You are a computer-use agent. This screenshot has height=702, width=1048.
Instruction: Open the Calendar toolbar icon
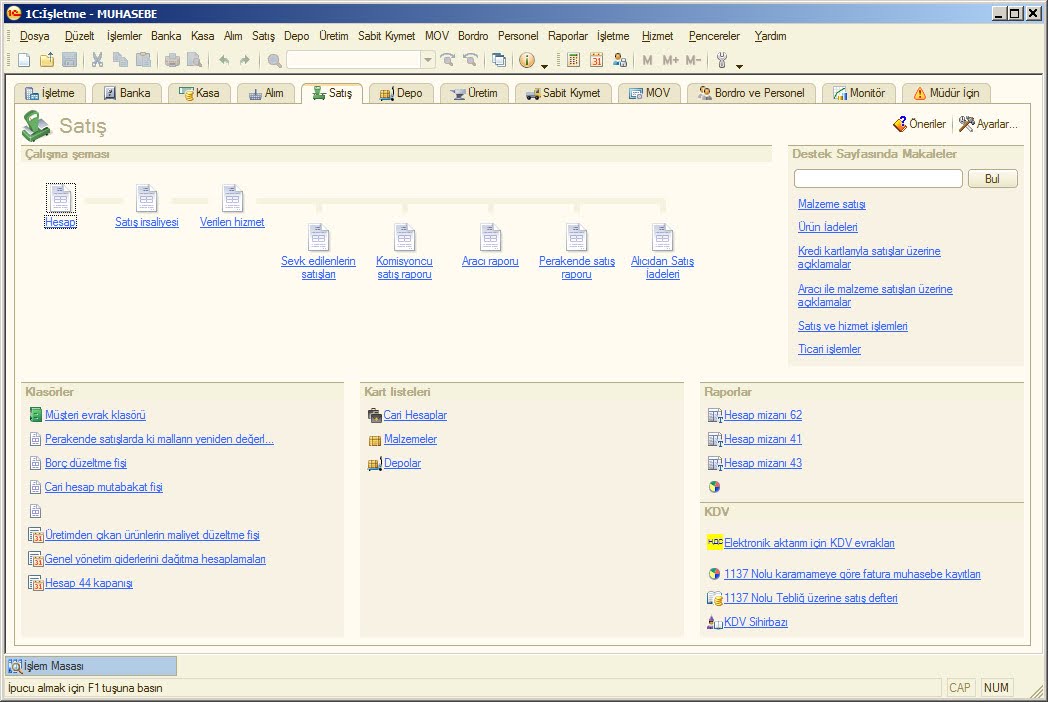(x=596, y=60)
